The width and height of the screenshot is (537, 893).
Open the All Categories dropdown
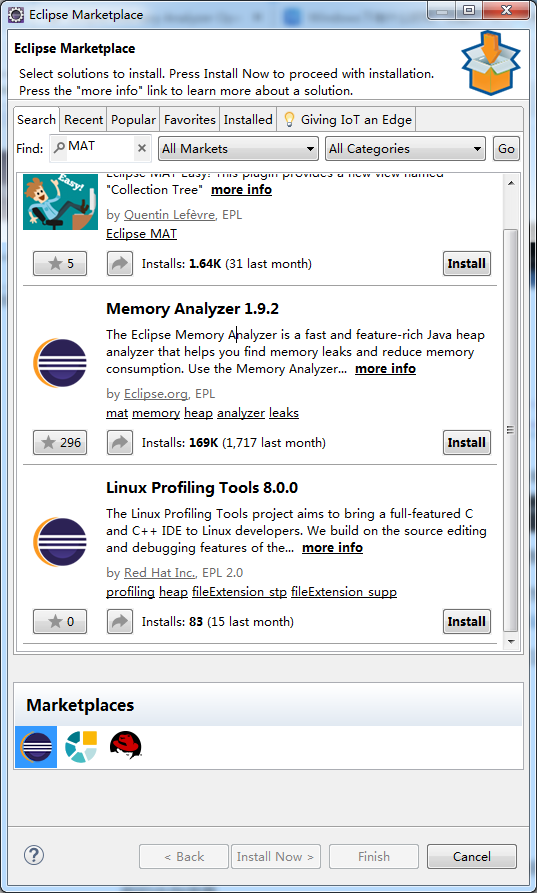405,149
